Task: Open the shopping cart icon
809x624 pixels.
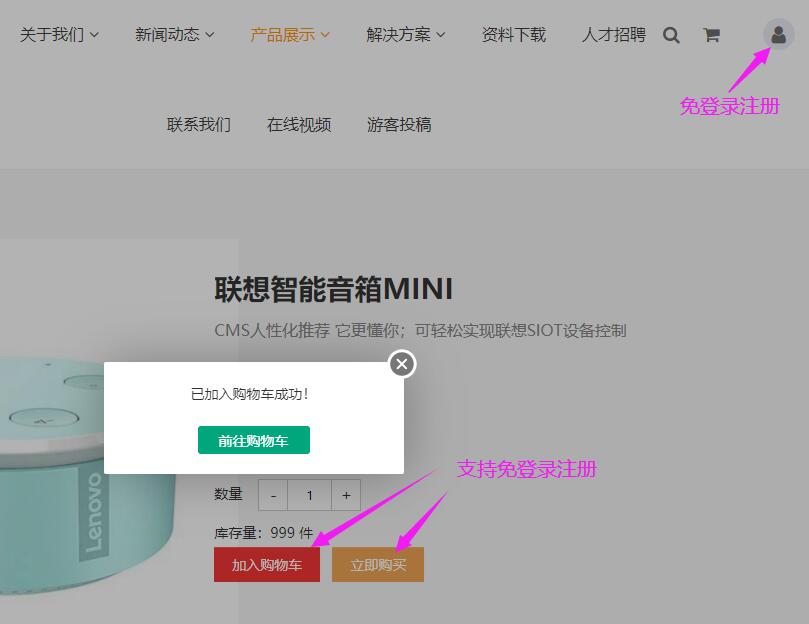Action: [x=711, y=35]
